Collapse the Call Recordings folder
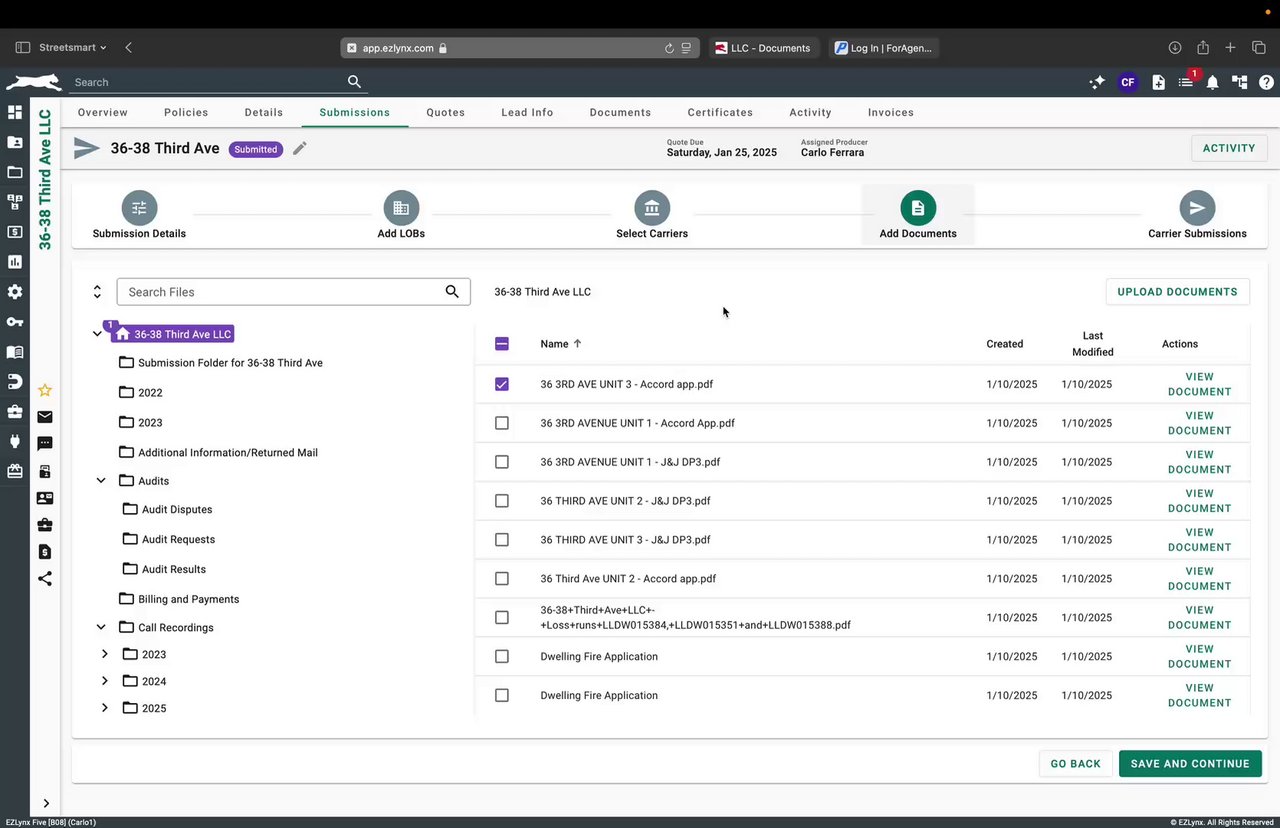This screenshot has width=1280, height=828. click(x=101, y=628)
